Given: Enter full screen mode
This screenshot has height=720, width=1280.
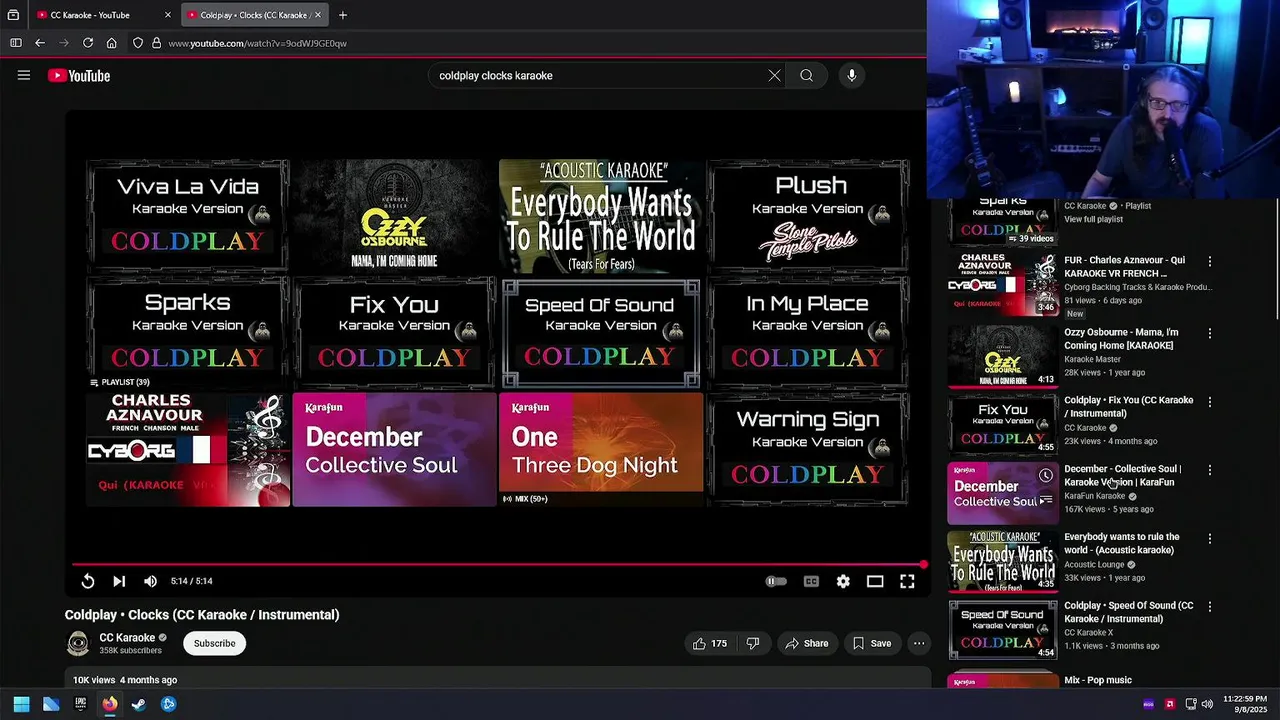Looking at the screenshot, I should pos(907,581).
